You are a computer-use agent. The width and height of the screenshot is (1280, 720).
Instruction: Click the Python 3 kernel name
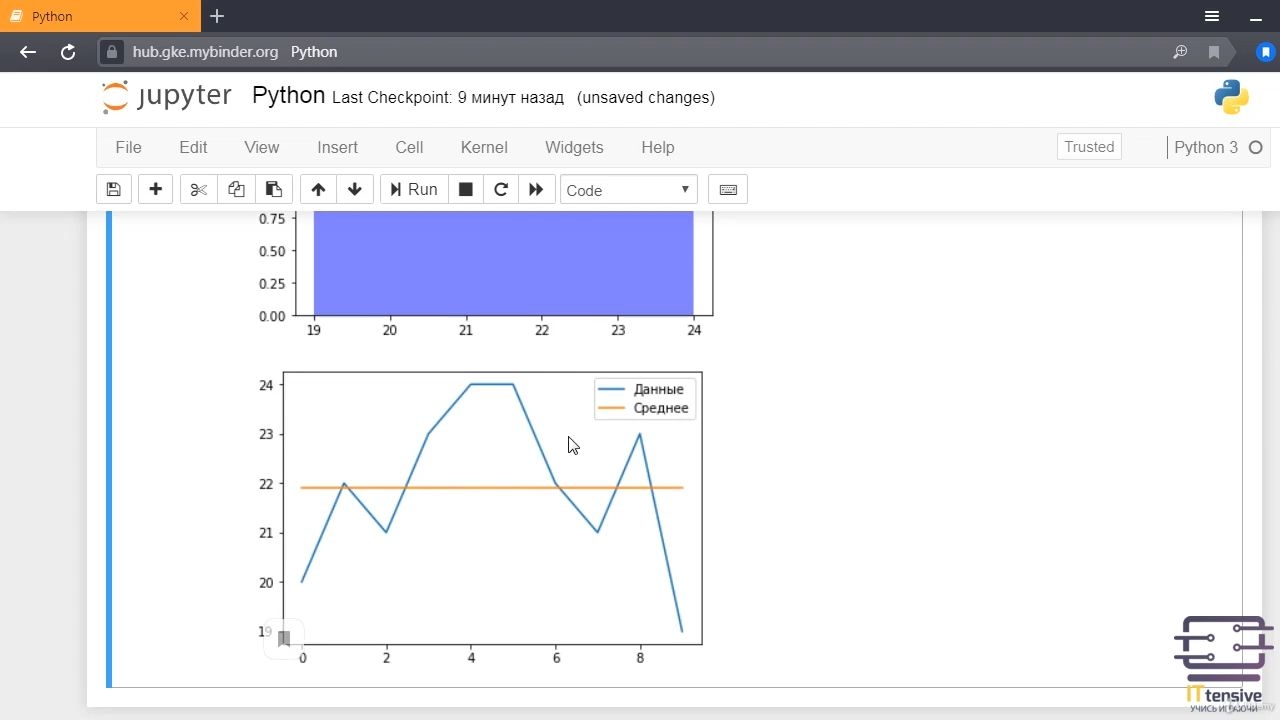point(1205,147)
